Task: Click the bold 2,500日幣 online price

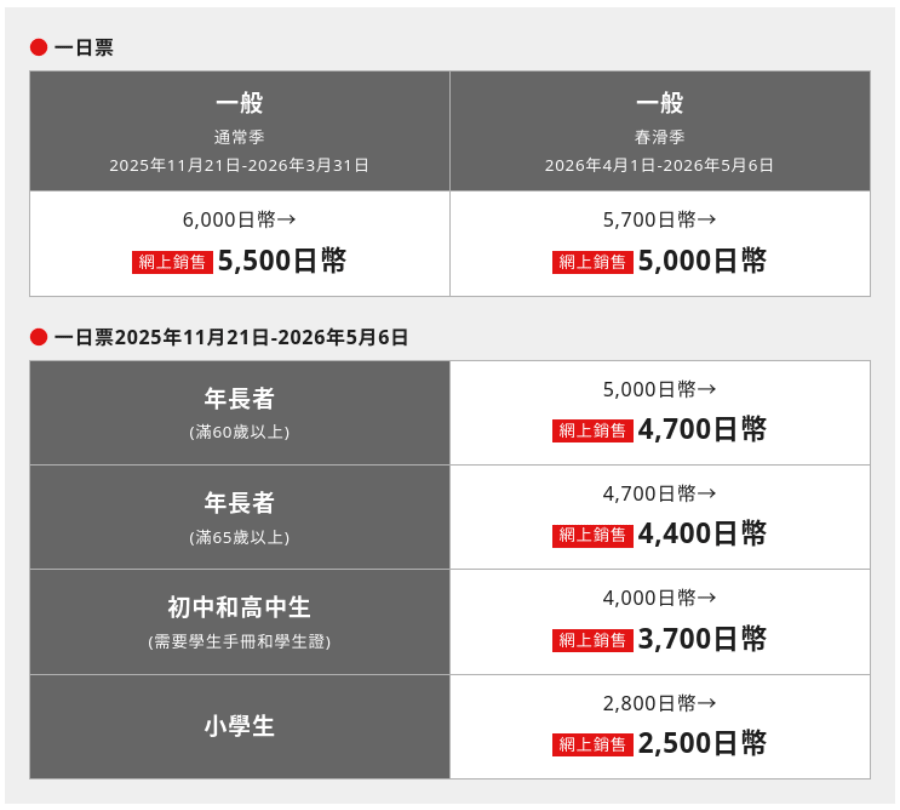Action: [702, 744]
